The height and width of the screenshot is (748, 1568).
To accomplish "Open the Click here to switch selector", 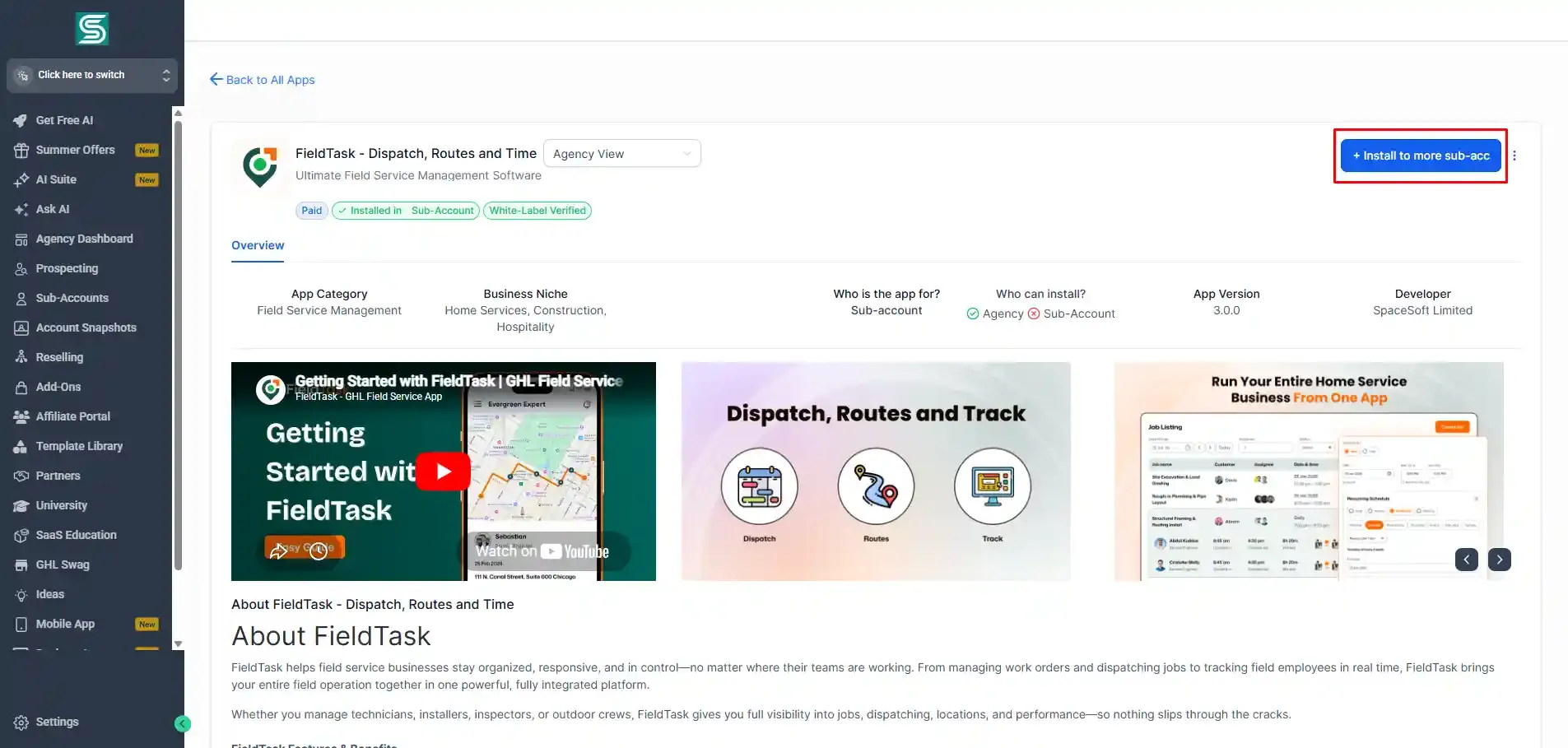I will coord(92,75).
